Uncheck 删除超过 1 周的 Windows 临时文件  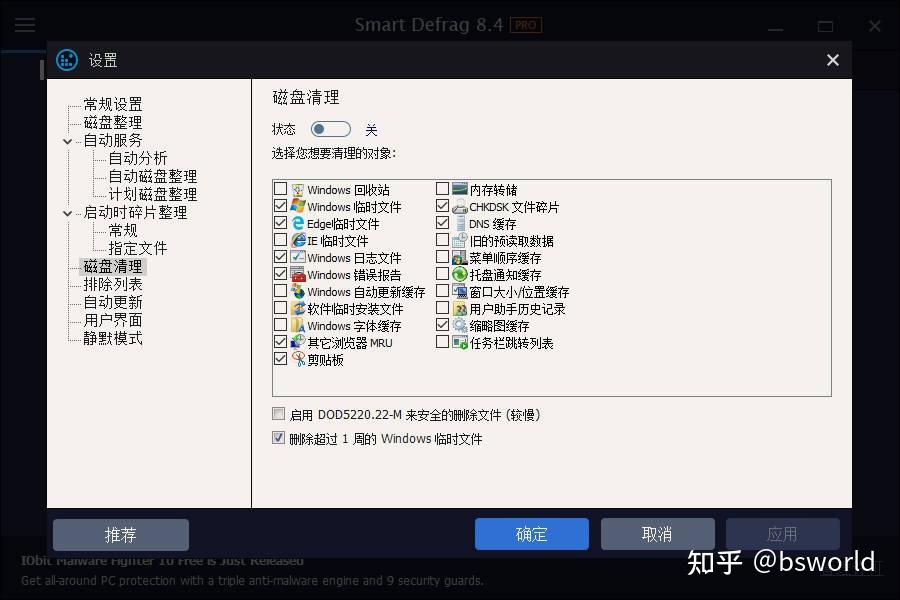277,438
